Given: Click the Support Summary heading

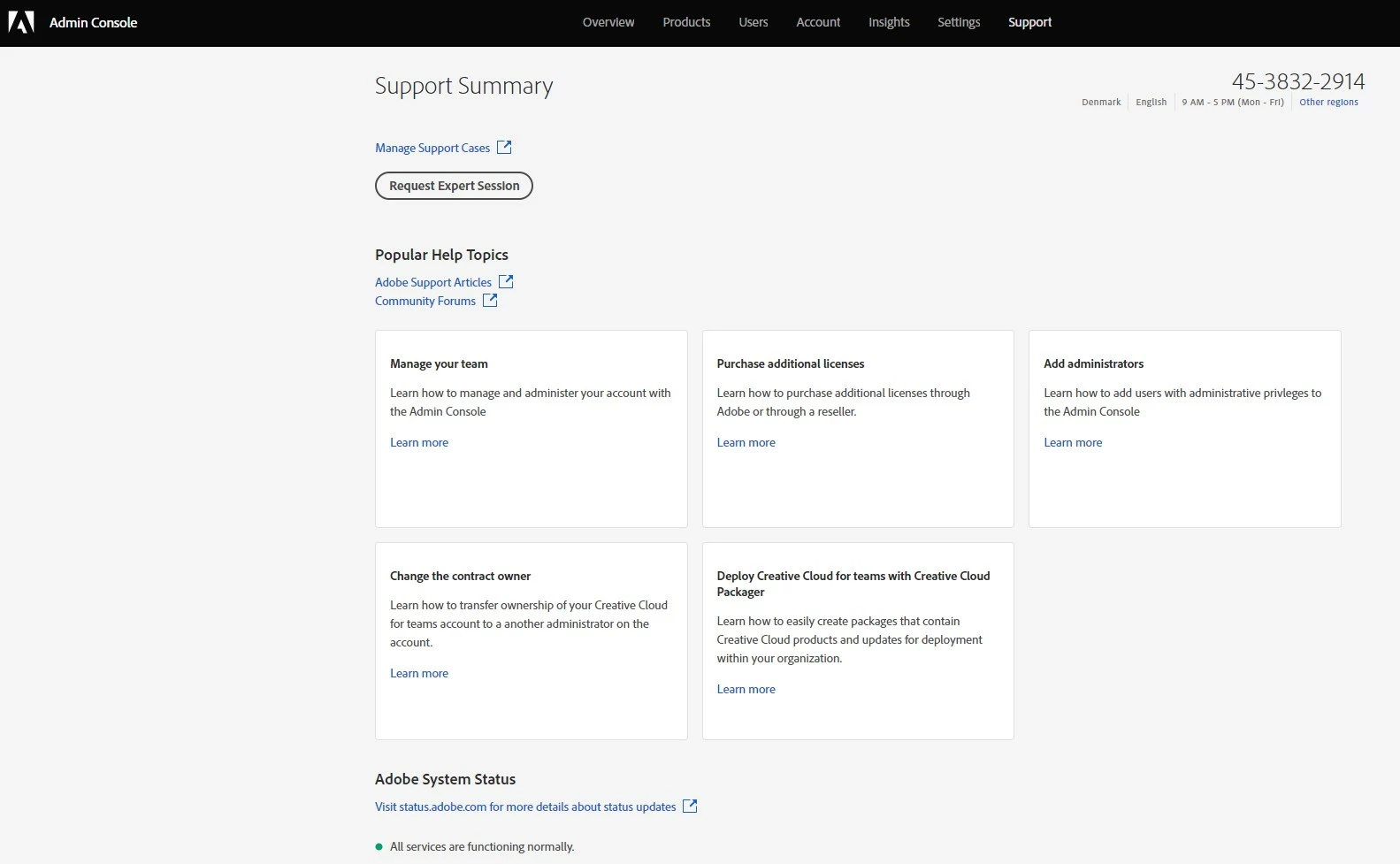Looking at the screenshot, I should (x=463, y=86).
